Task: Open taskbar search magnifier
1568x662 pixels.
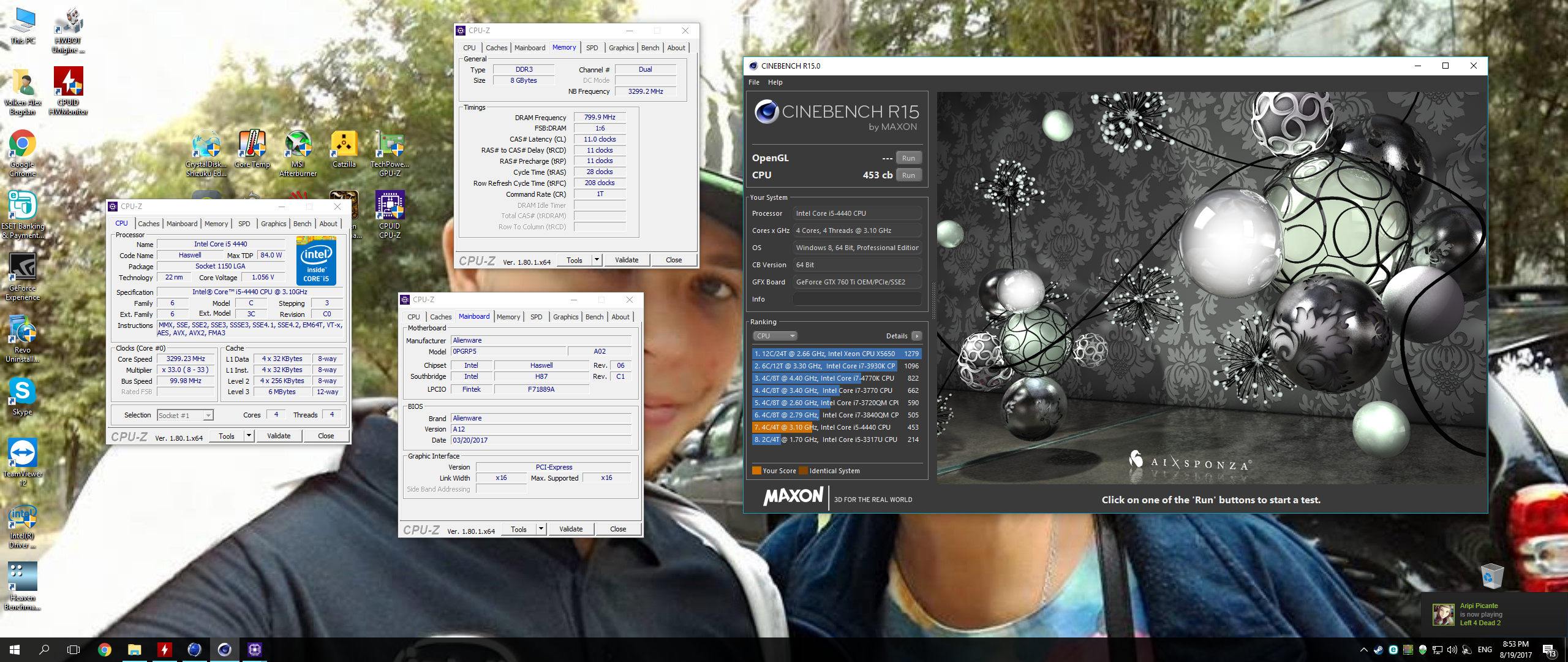Action: (x=44, y=649)
